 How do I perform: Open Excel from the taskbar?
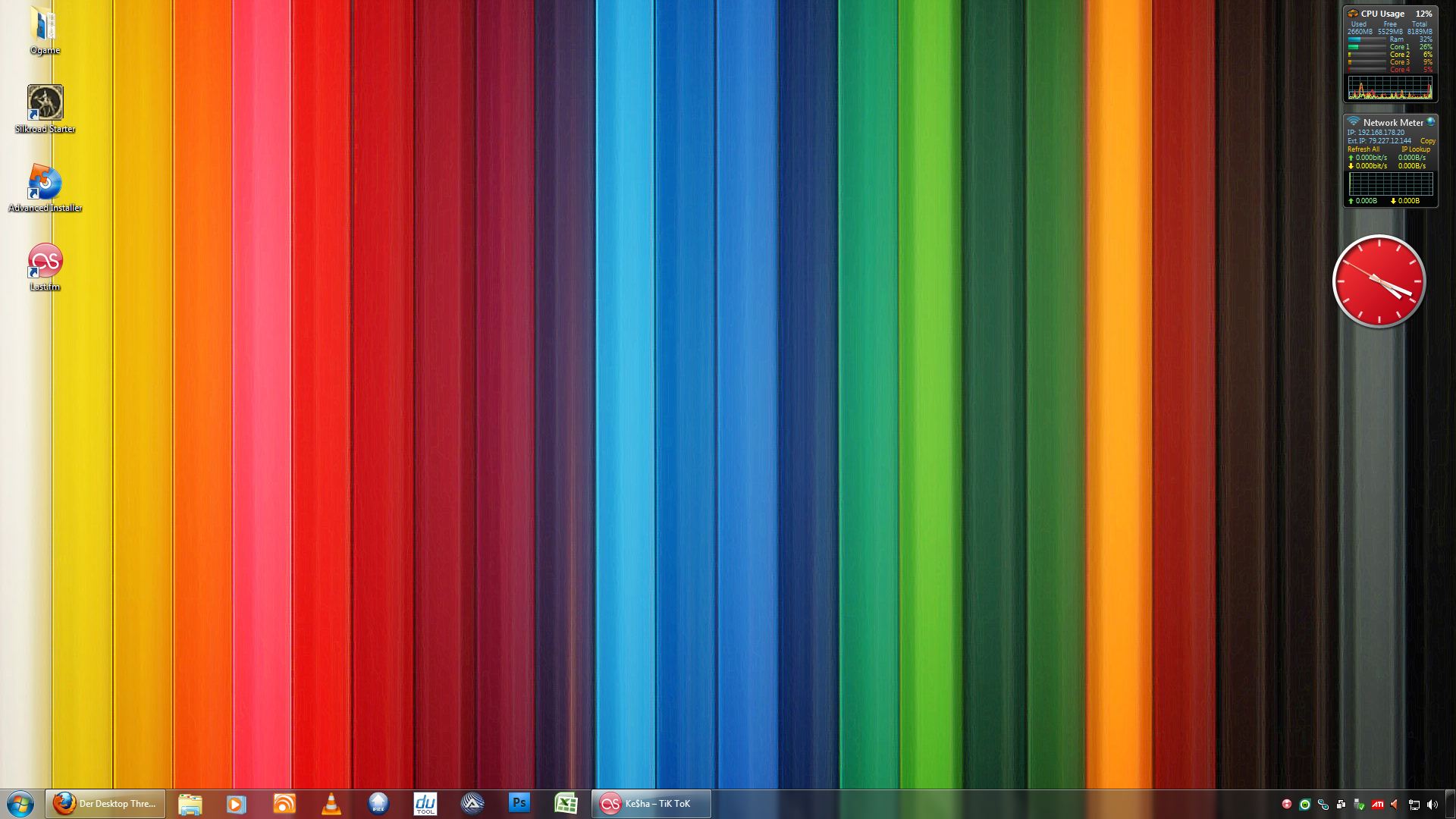point(566,804)
